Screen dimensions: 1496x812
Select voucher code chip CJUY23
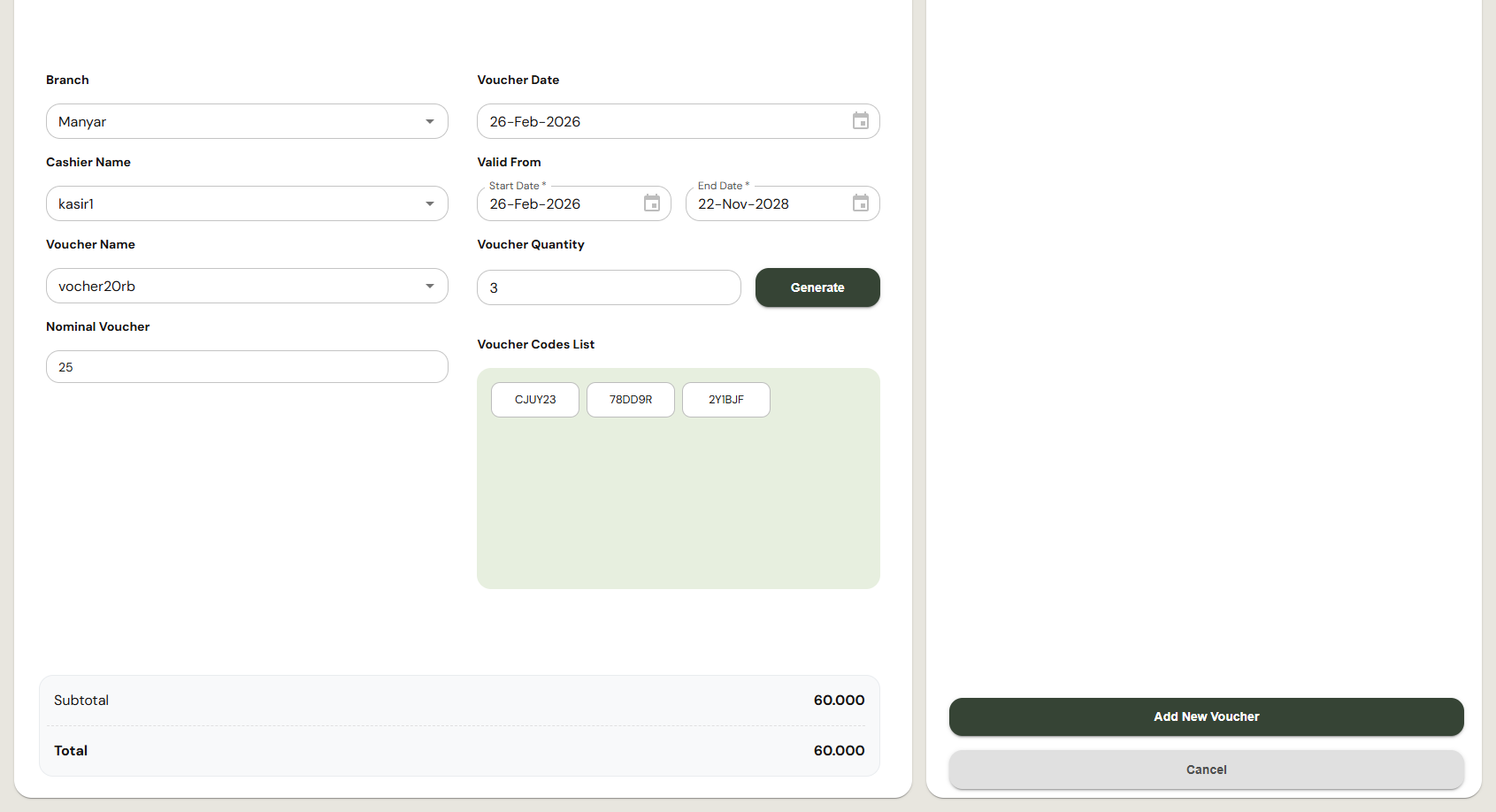tap(535, 400)
